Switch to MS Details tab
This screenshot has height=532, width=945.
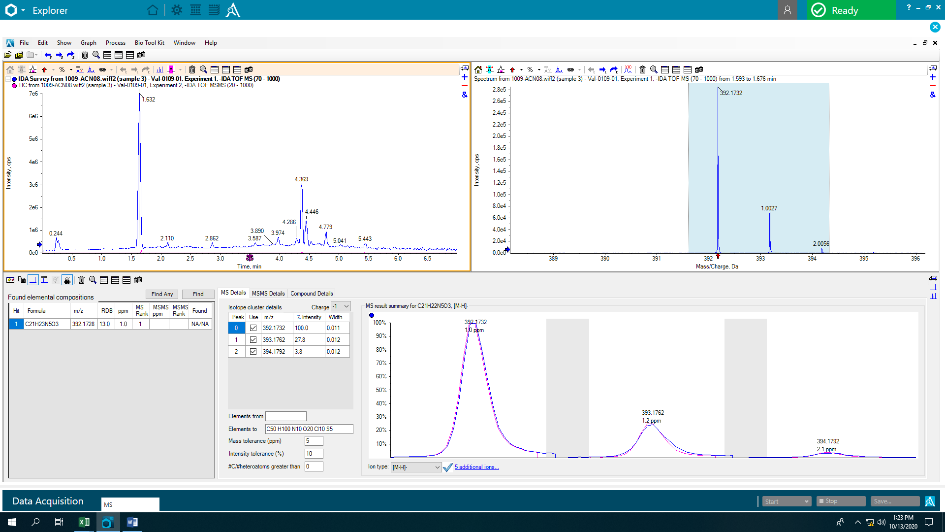(x=233, y=293)
